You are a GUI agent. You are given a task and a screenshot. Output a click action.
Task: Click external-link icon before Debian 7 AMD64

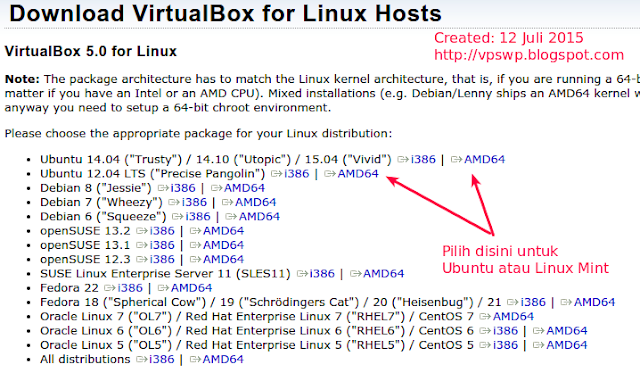227,202
